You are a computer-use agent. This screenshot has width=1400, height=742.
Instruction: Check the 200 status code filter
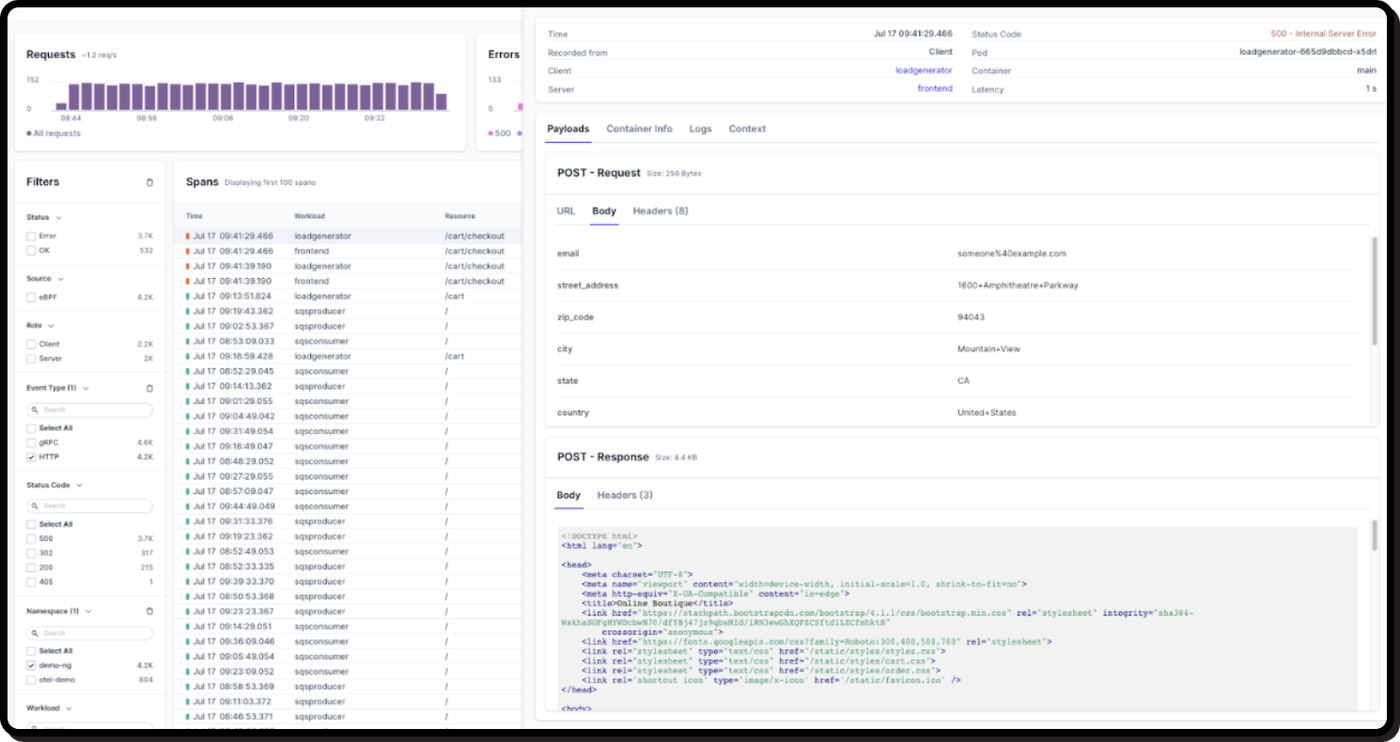coord(31,567)
